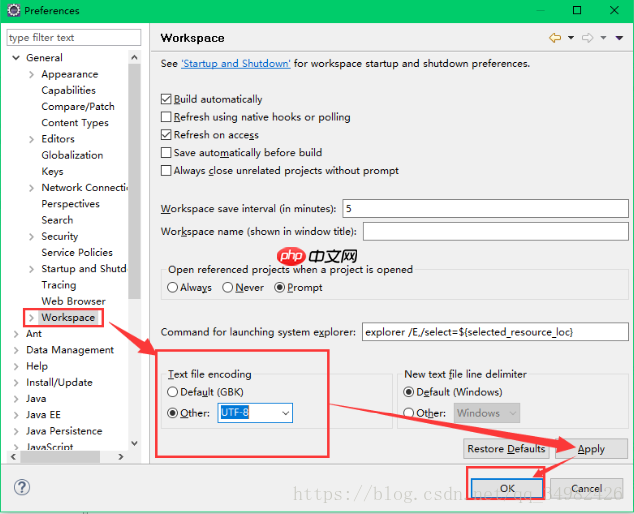Open Search preferences page

pos(57,220)
